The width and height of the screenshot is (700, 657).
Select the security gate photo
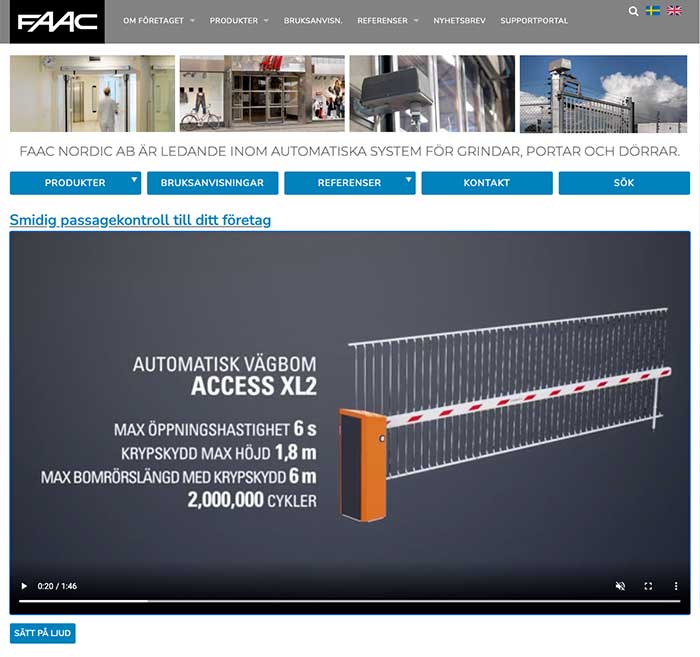tap(604, 94)
